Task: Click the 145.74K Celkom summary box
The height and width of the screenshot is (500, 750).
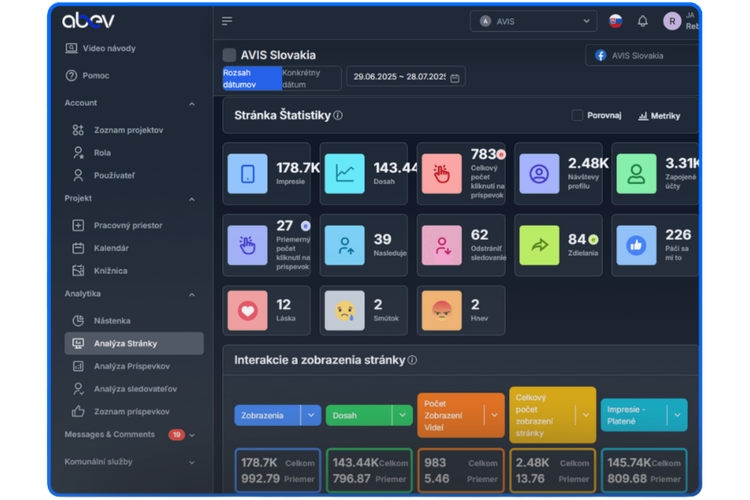Action: 644,471
